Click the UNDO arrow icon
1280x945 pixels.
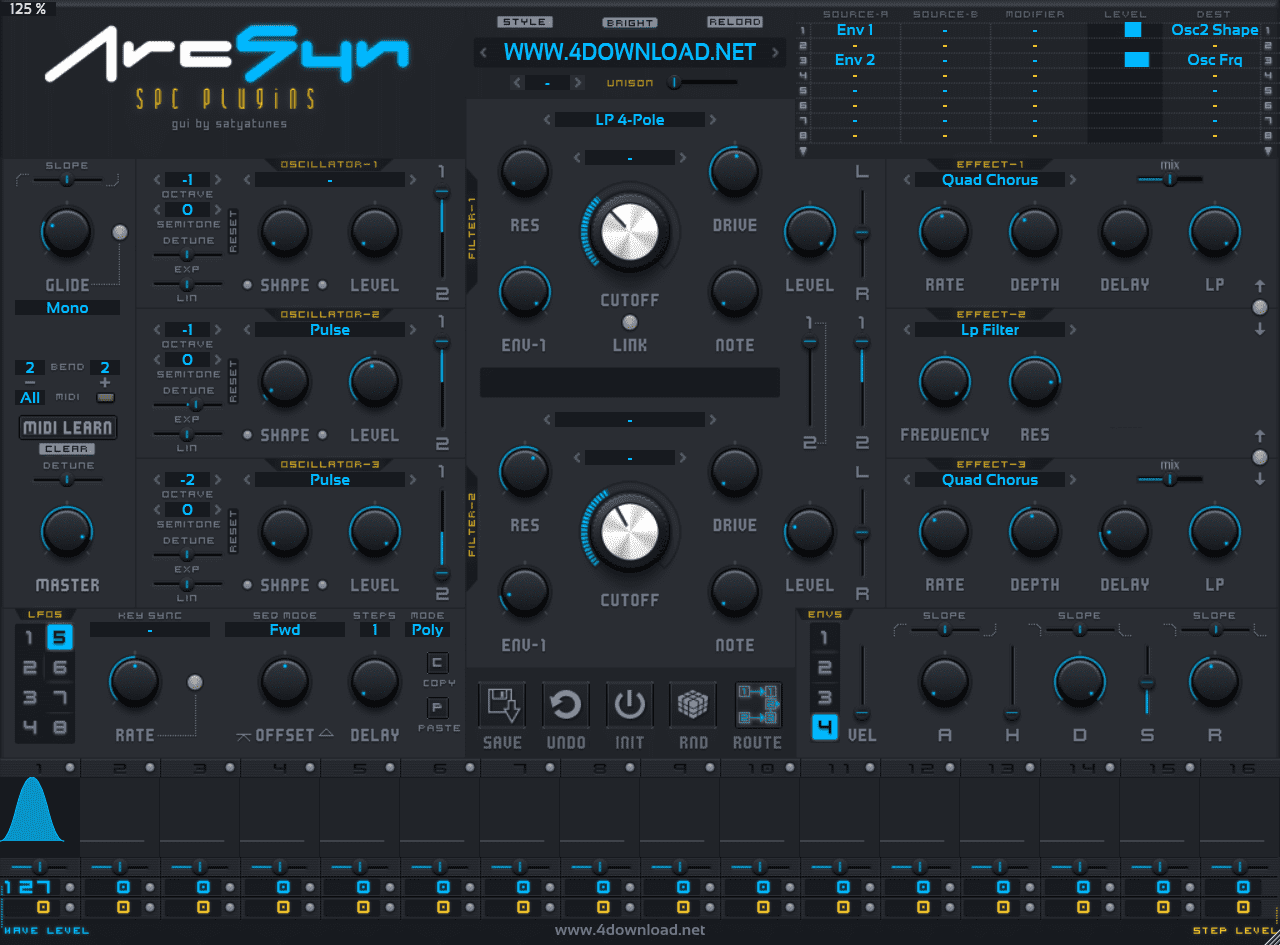click(565, 706)
